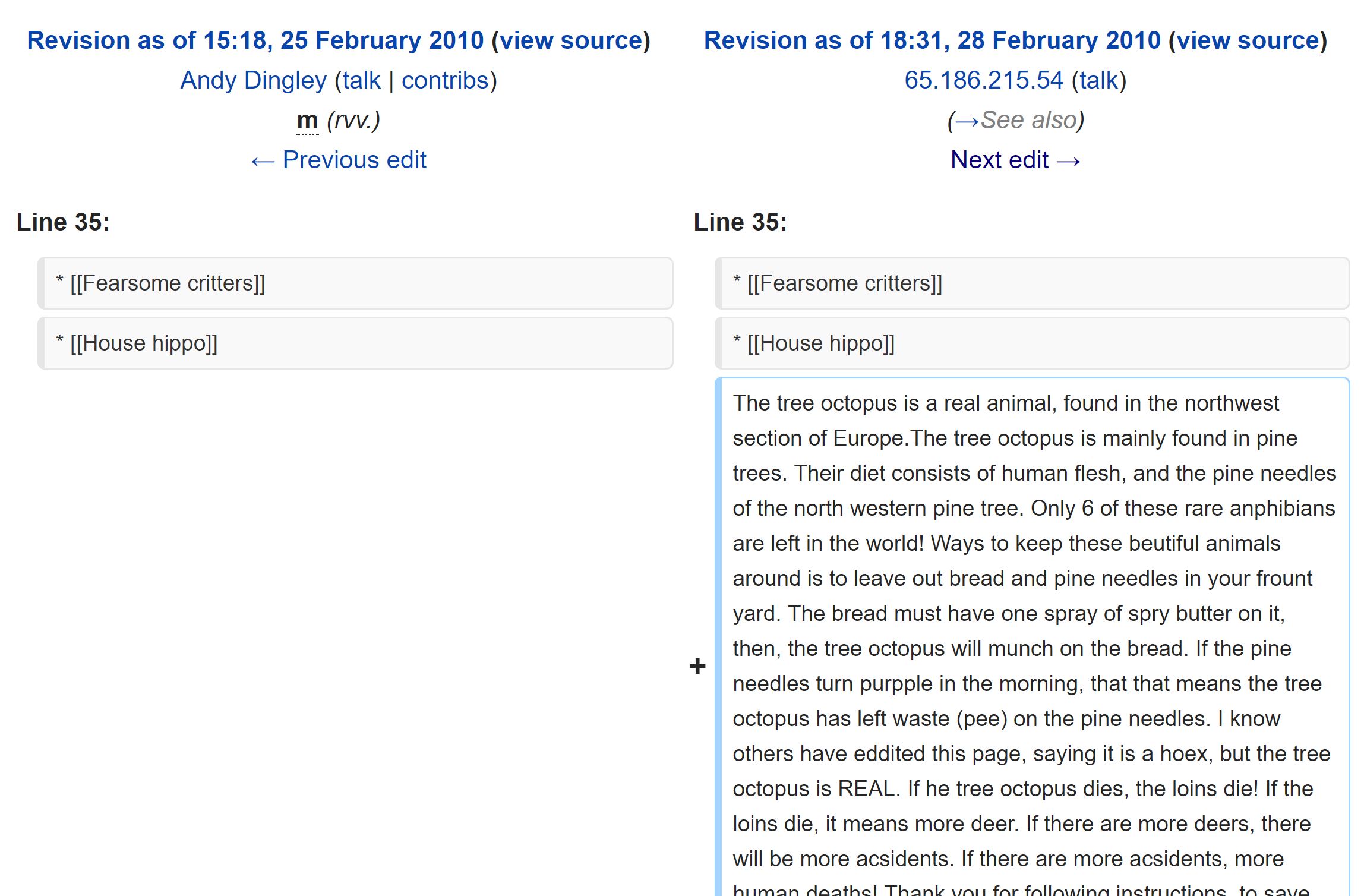The width and height of the screenshot is (1364, 896).
Task: Open the 65.186.215.54 IP user link
Action: click(983, 80)
